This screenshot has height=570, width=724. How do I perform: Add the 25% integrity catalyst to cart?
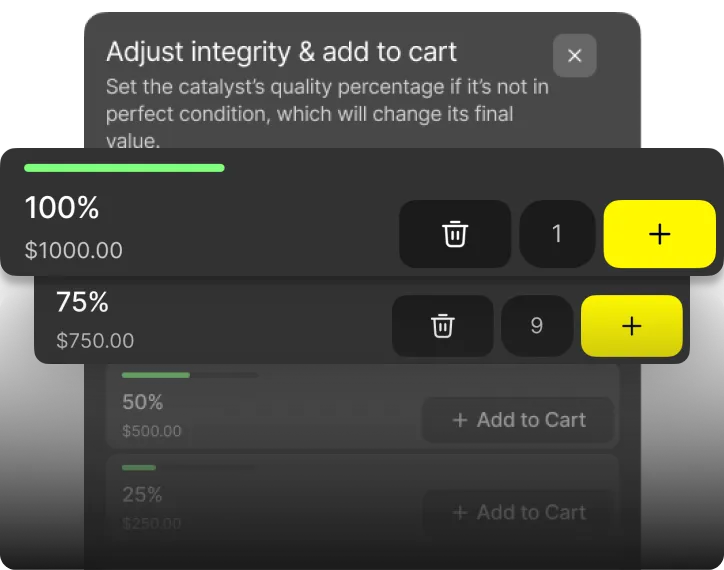pos(518,512)
